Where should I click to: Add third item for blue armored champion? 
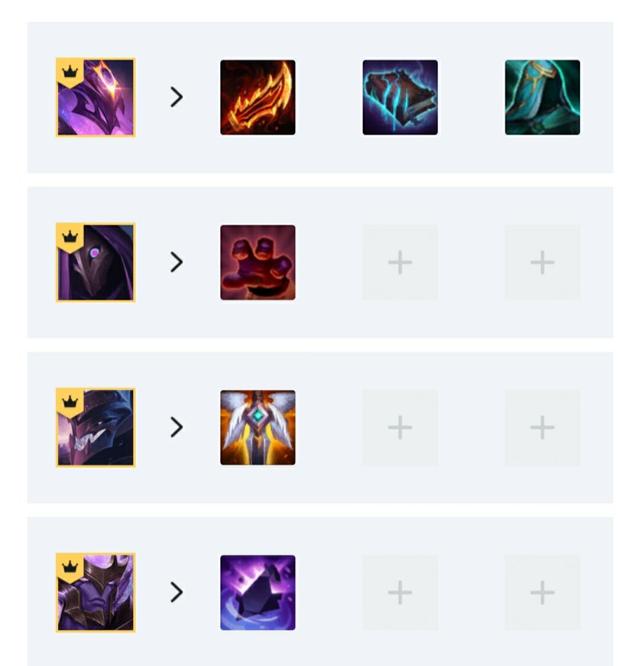pyautogui.click(x=542, y=427)
